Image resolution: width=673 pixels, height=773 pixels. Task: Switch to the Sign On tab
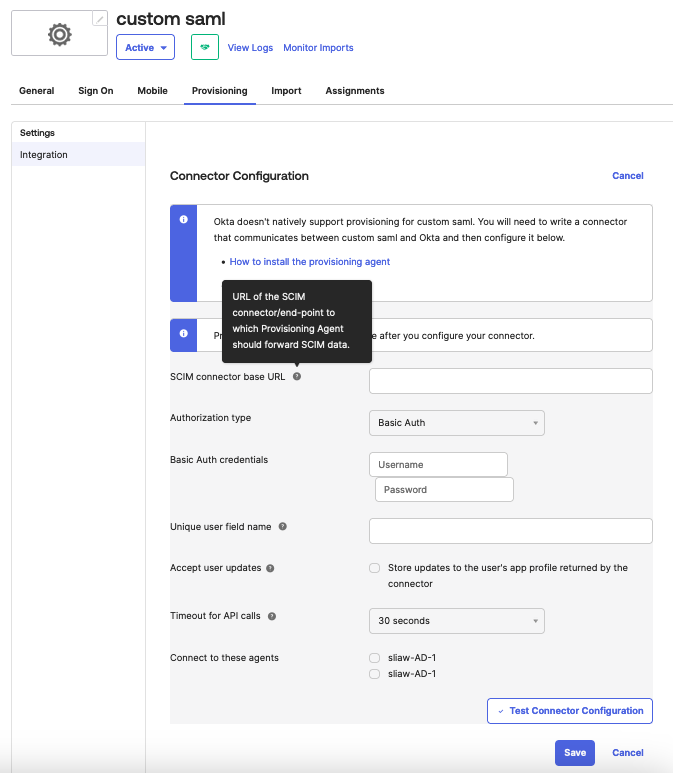tap(96, 91)
